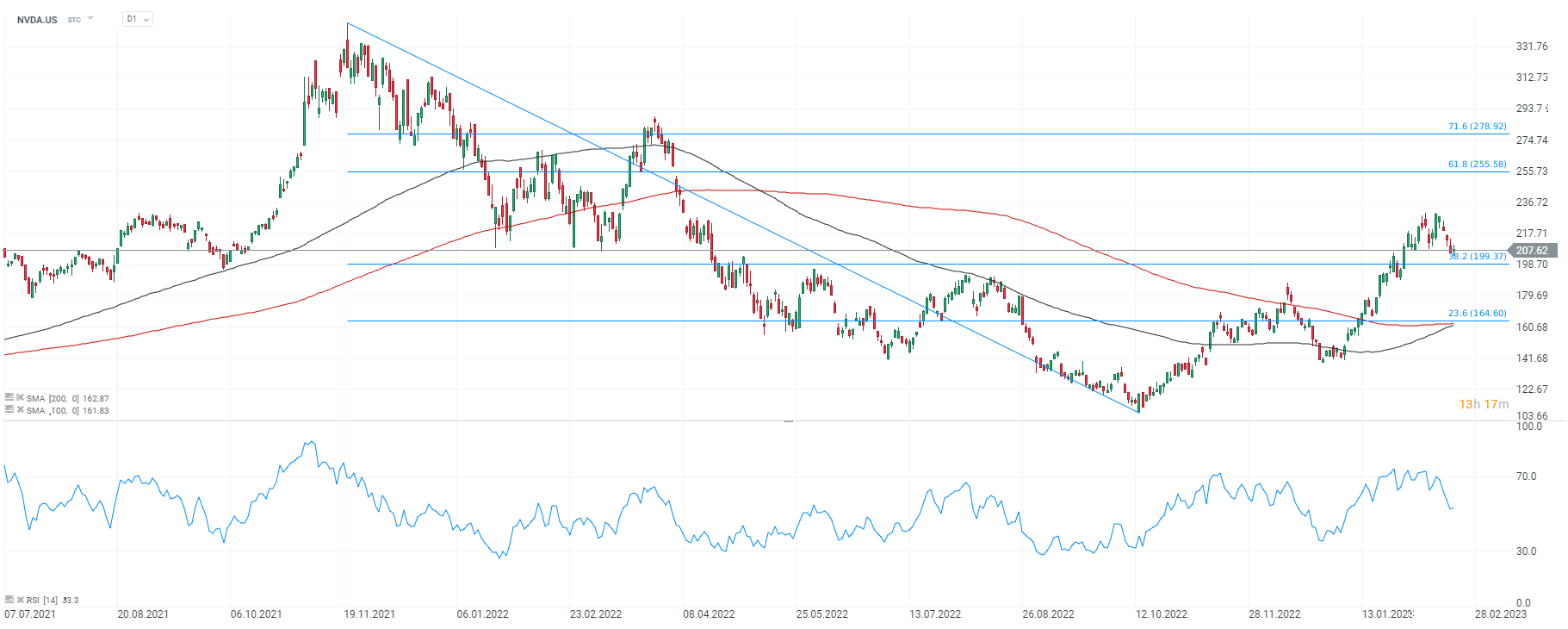Remove SMA 100 indicator with X icon

coord(20,409)
